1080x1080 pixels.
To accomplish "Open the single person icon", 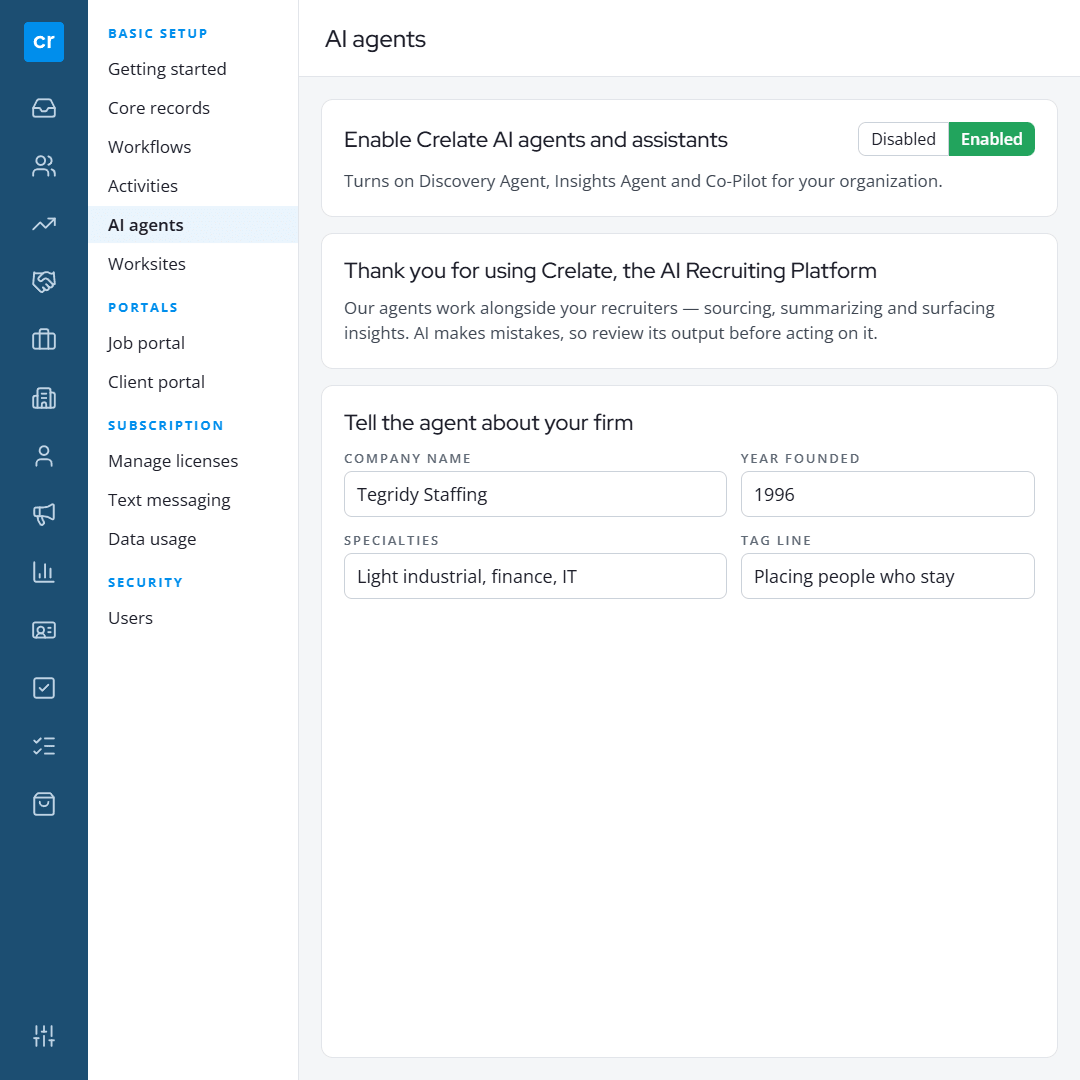I will pos(43,456).
